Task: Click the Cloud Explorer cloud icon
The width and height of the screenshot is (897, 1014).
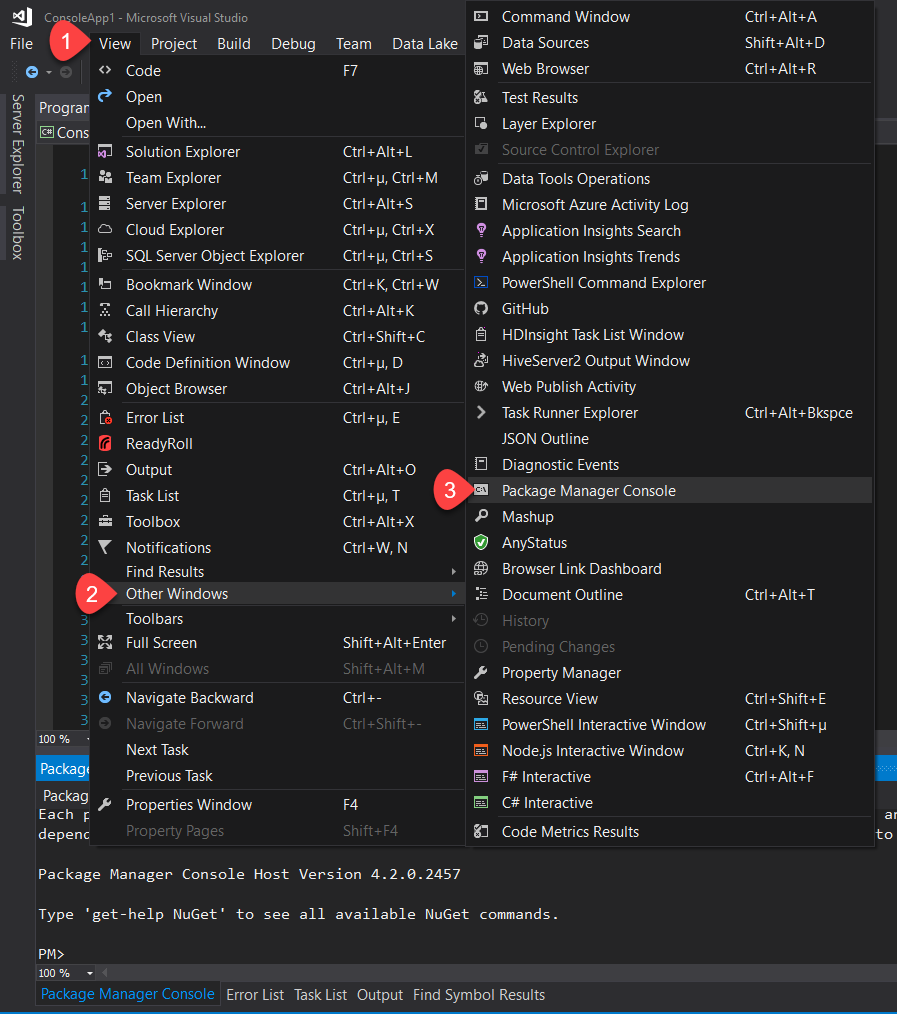Action: coord(106,229)
